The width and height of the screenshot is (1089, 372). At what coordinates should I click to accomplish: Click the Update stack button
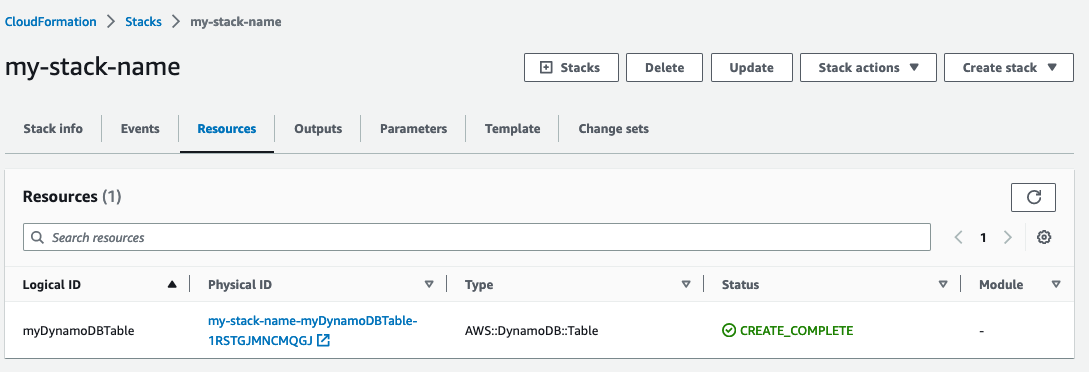(751, 67)
